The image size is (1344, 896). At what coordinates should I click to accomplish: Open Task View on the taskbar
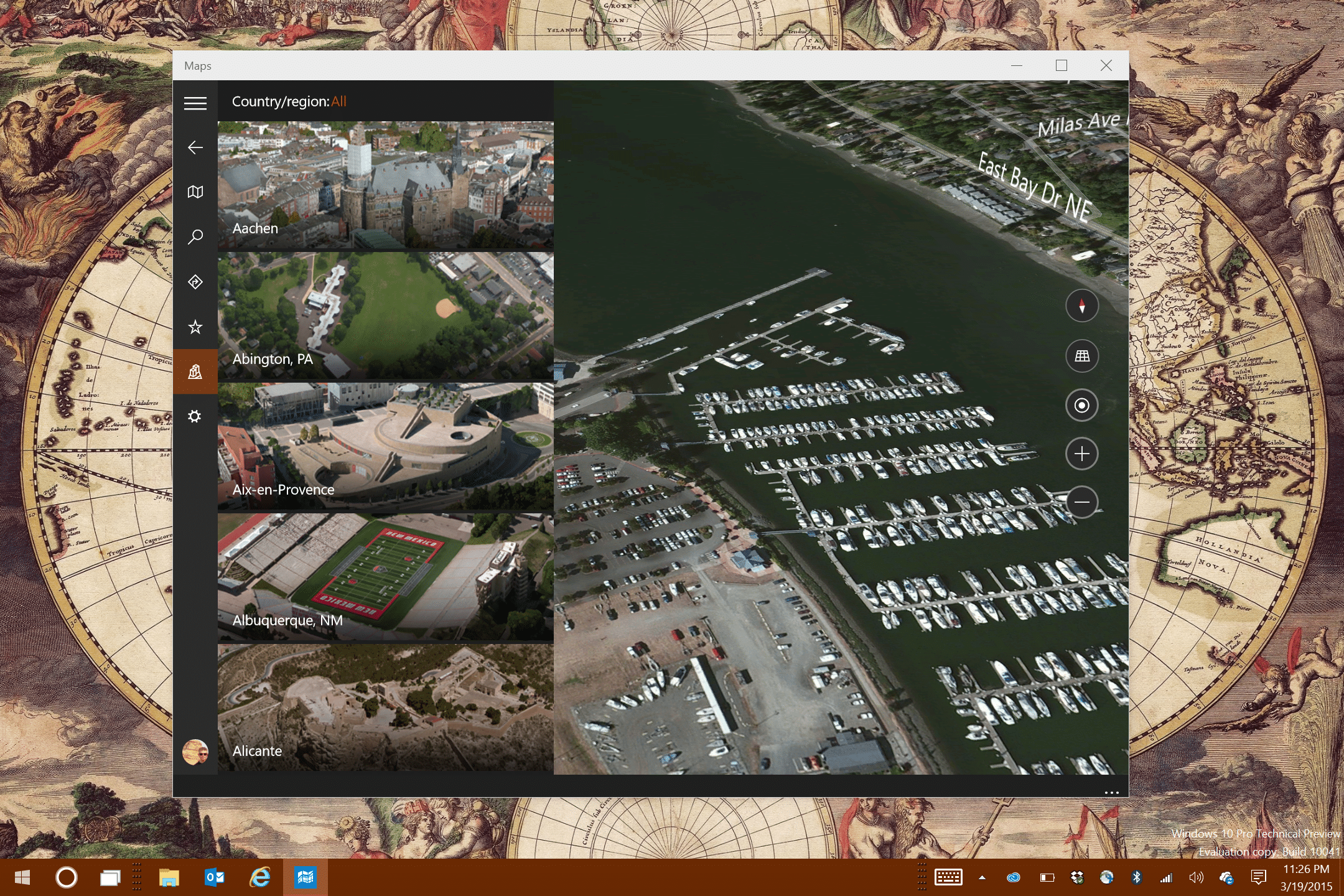tap(111, 877)
